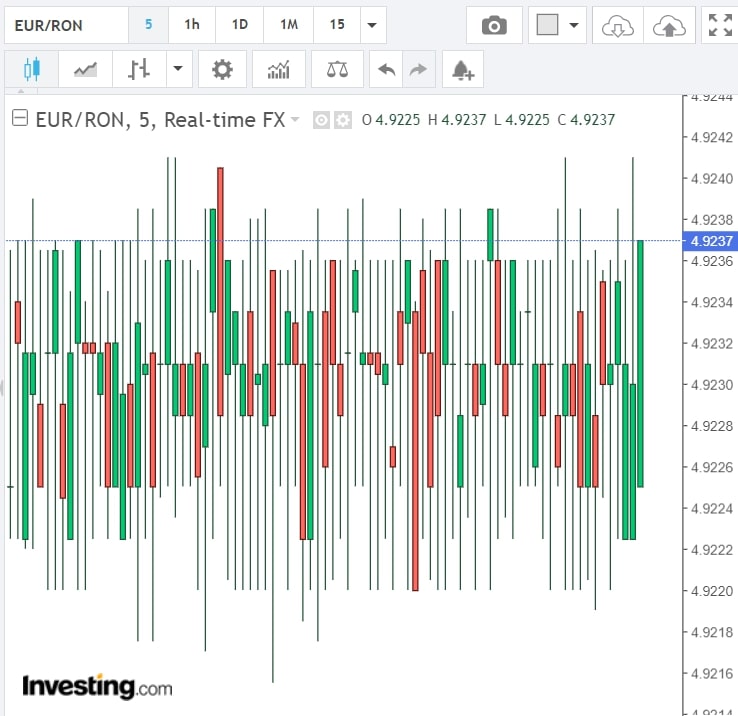Redo the chart action
This screenshot has width=738, height=716.
[x=418, y=70]
